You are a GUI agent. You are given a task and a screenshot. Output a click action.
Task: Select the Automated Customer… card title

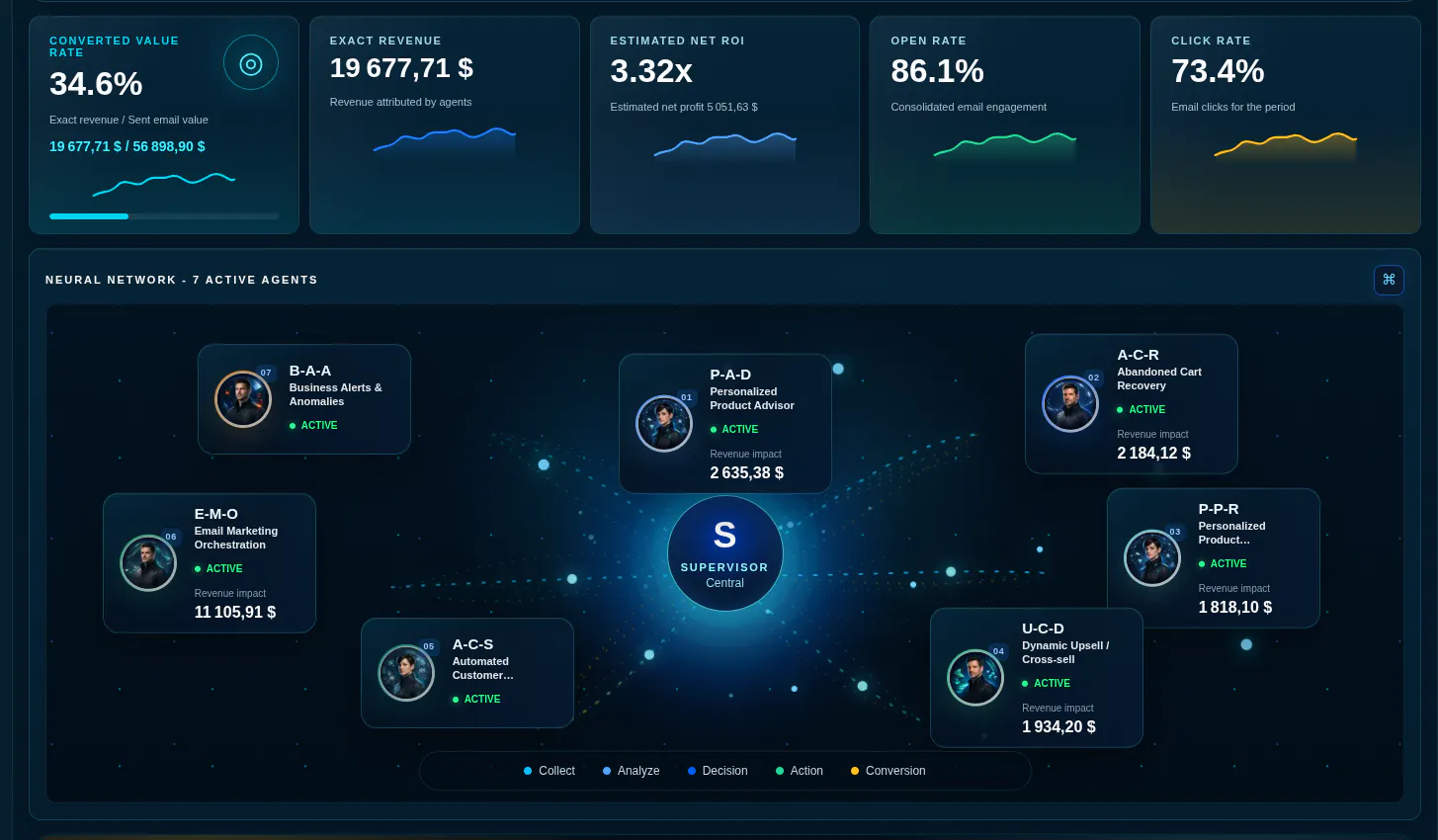(x=483, y=668)
